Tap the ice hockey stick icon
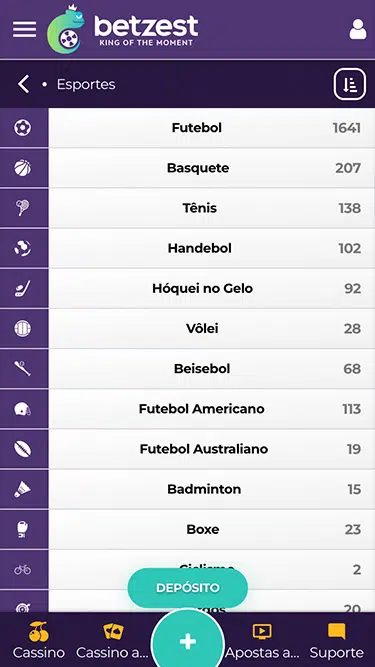Screen dimensions: 375x667 (23, 288)
